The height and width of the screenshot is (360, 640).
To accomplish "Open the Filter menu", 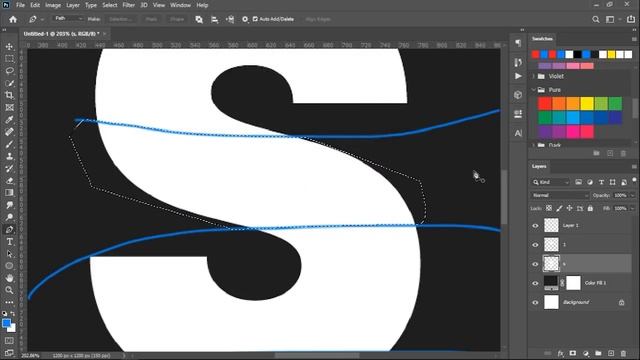I will (x=129, y=5).
